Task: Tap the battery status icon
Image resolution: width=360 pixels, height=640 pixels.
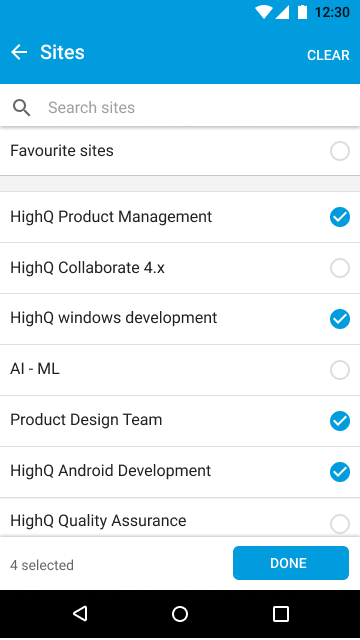Action: 302,12
